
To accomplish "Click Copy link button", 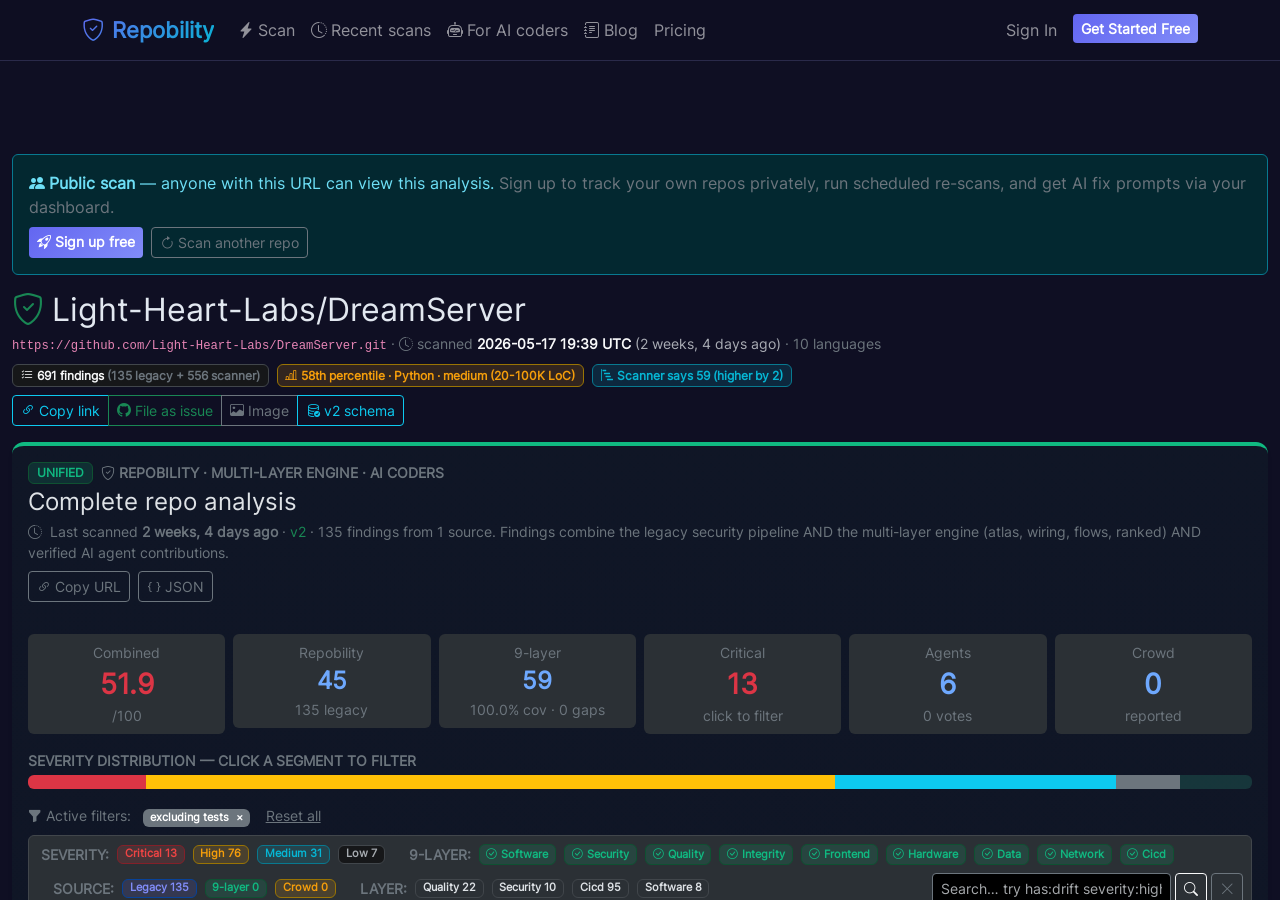I will tap(60, 410).
